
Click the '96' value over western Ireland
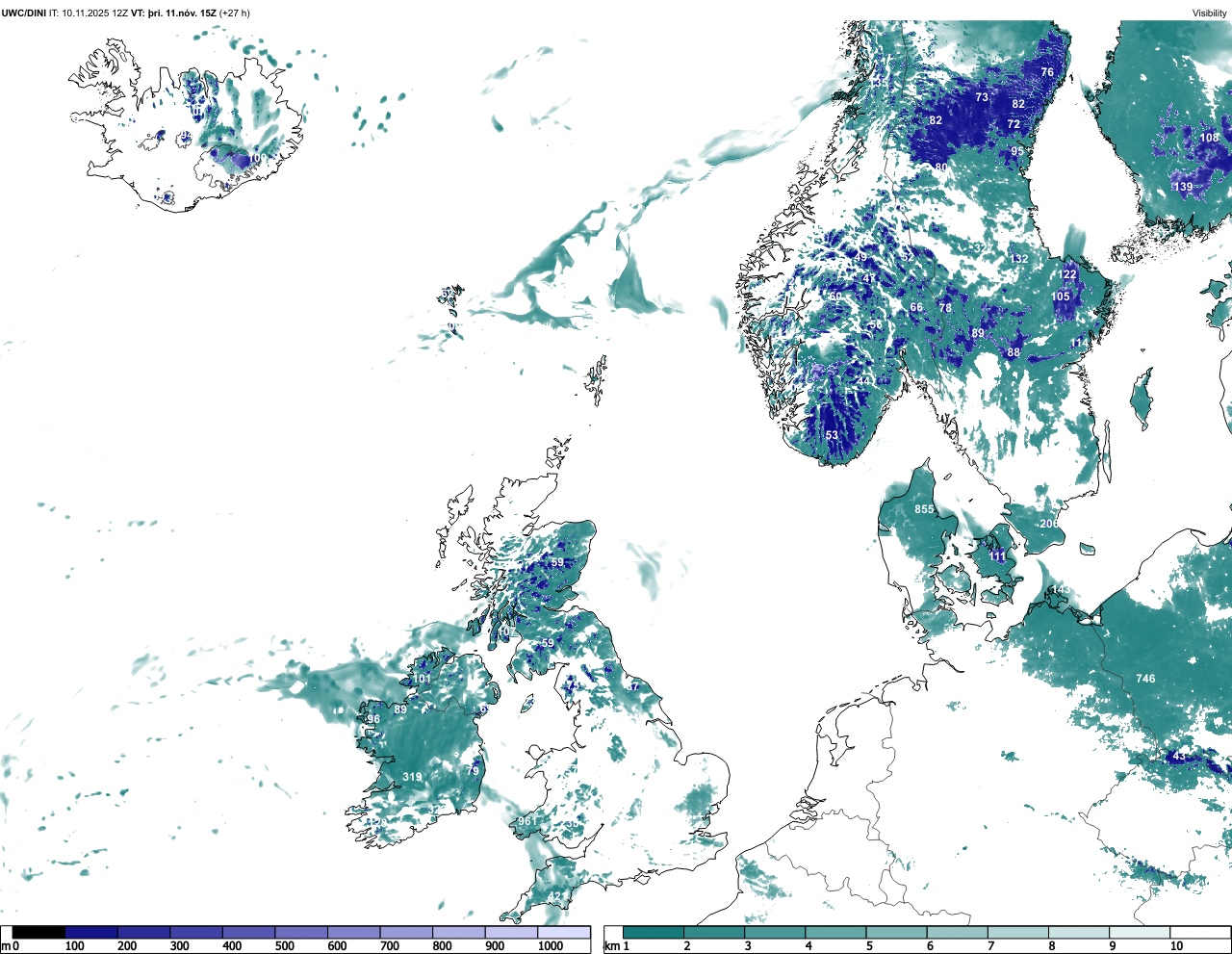(373, 719)
